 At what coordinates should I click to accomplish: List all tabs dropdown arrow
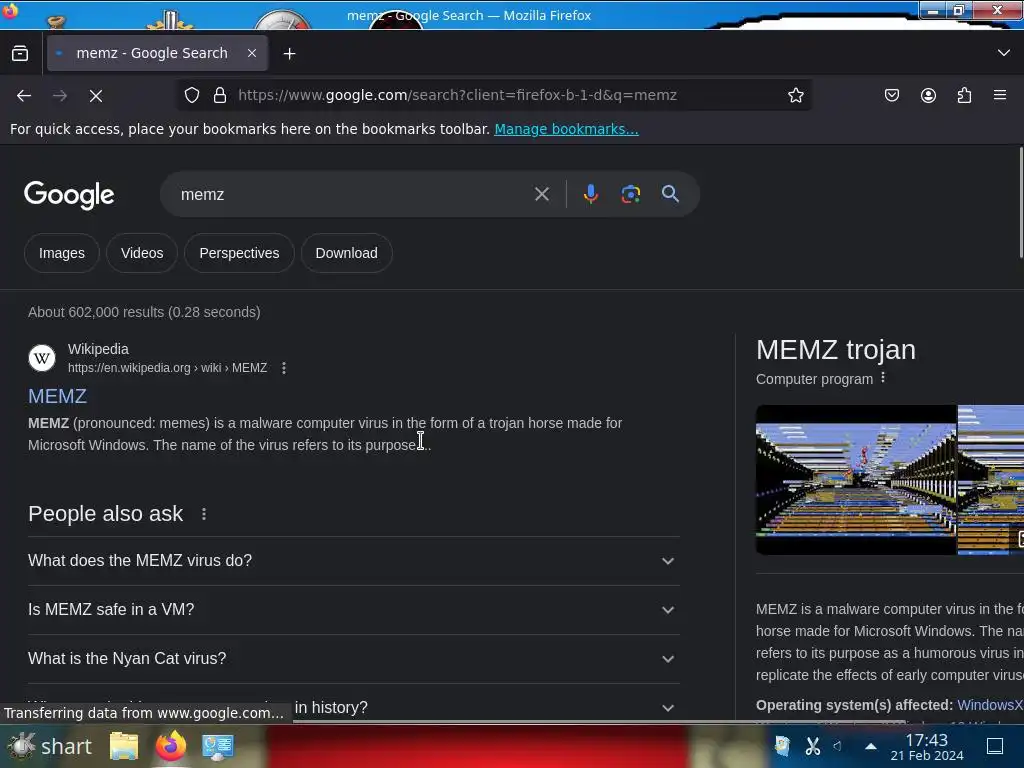pyautogui.click(x=1003, y=53)
